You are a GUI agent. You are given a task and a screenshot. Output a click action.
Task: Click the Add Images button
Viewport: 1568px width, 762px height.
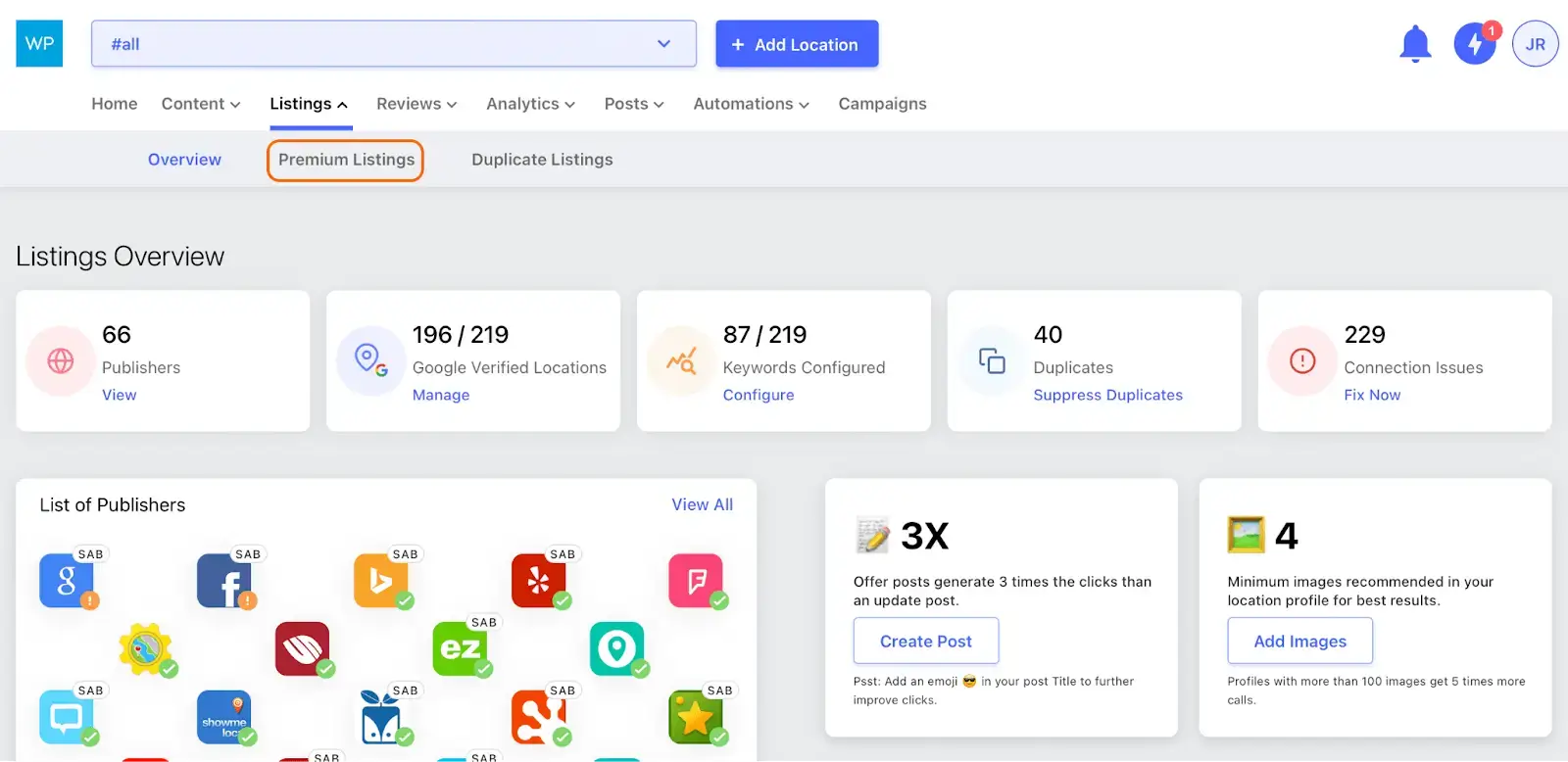(x=1300, y=641)
